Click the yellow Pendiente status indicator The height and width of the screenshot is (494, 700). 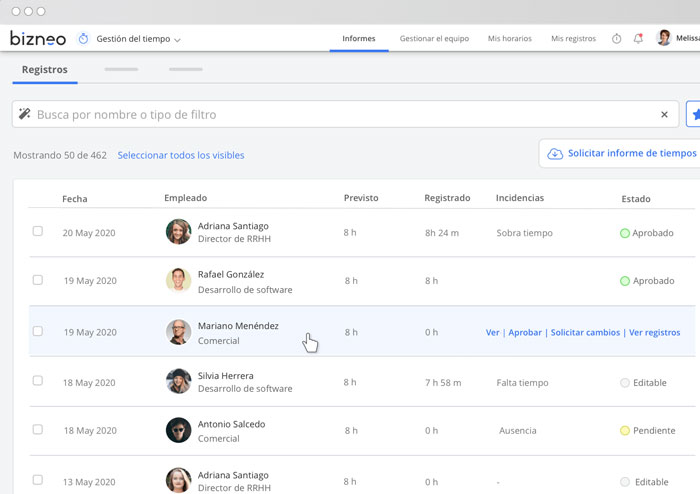click(625, 431)
